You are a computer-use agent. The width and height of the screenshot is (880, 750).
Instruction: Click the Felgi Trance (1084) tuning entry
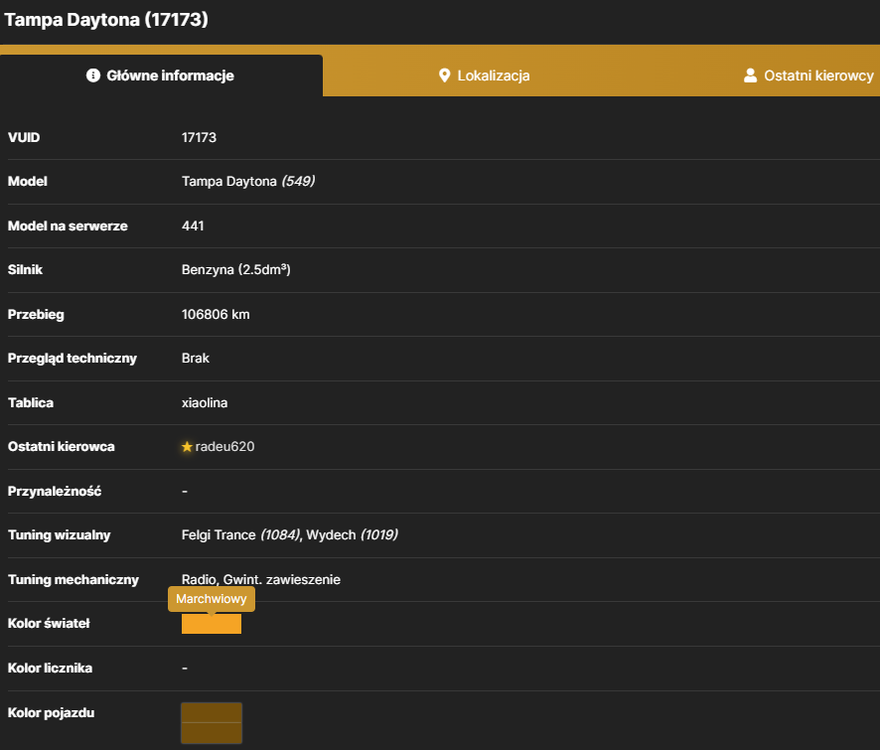(x=241, y=535)
